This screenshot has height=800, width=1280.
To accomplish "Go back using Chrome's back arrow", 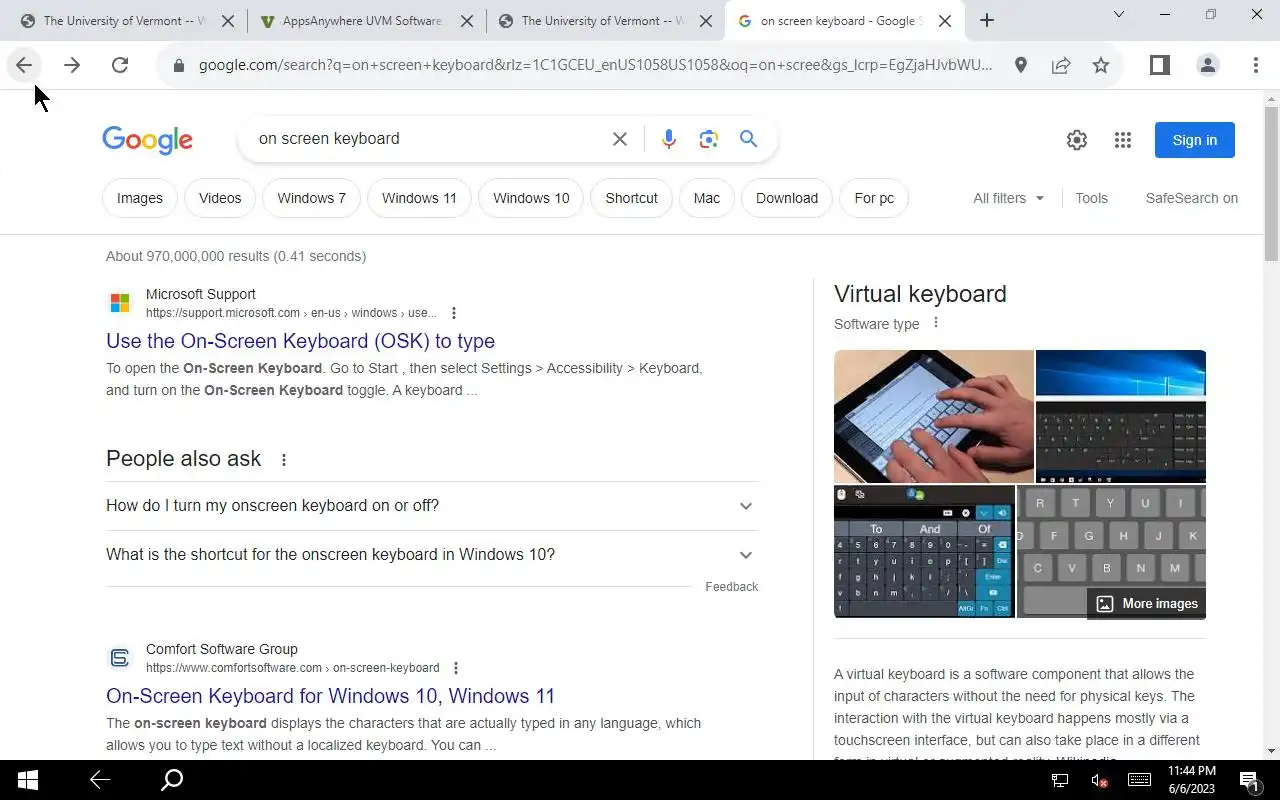I will [x=24, y=65].
